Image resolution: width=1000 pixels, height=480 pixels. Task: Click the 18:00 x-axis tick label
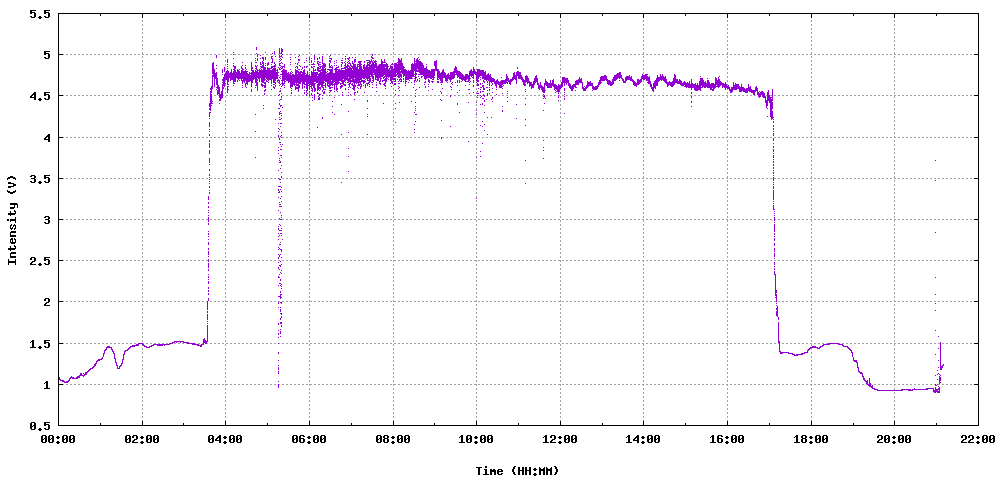click(811, 439)
